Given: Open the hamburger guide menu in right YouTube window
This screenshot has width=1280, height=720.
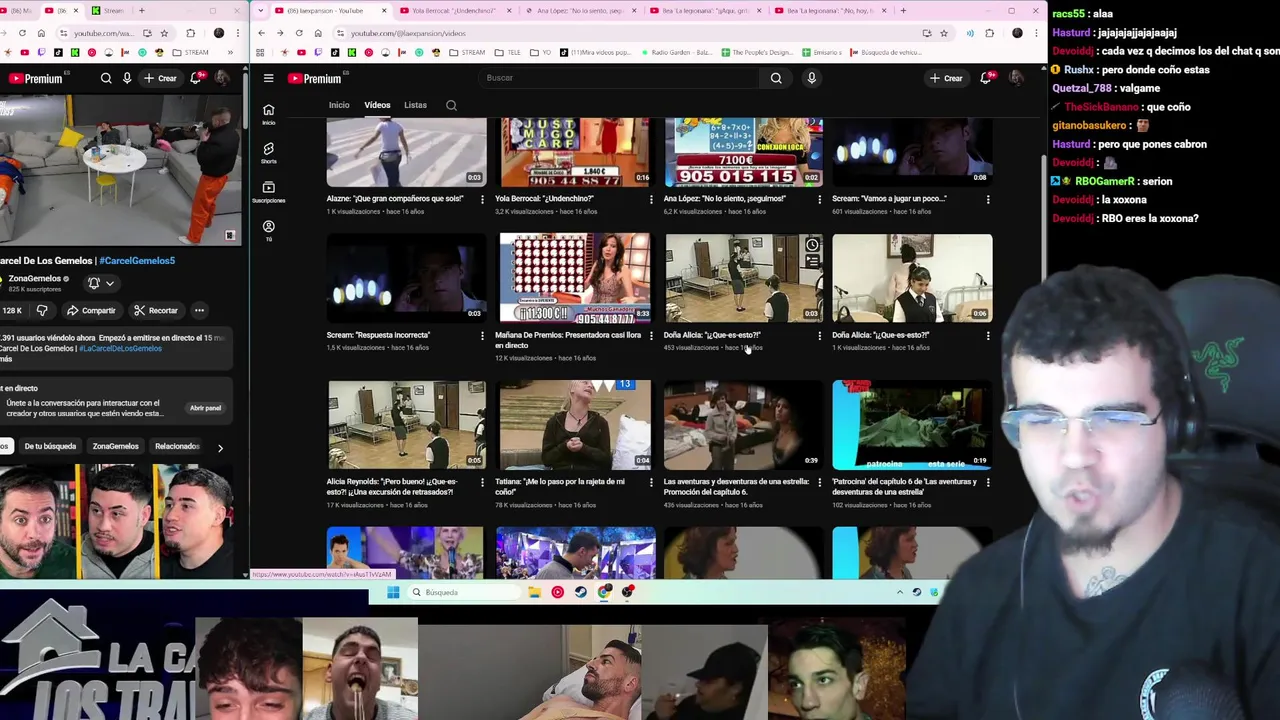Looking at the screenshot, I should (268, 78).
